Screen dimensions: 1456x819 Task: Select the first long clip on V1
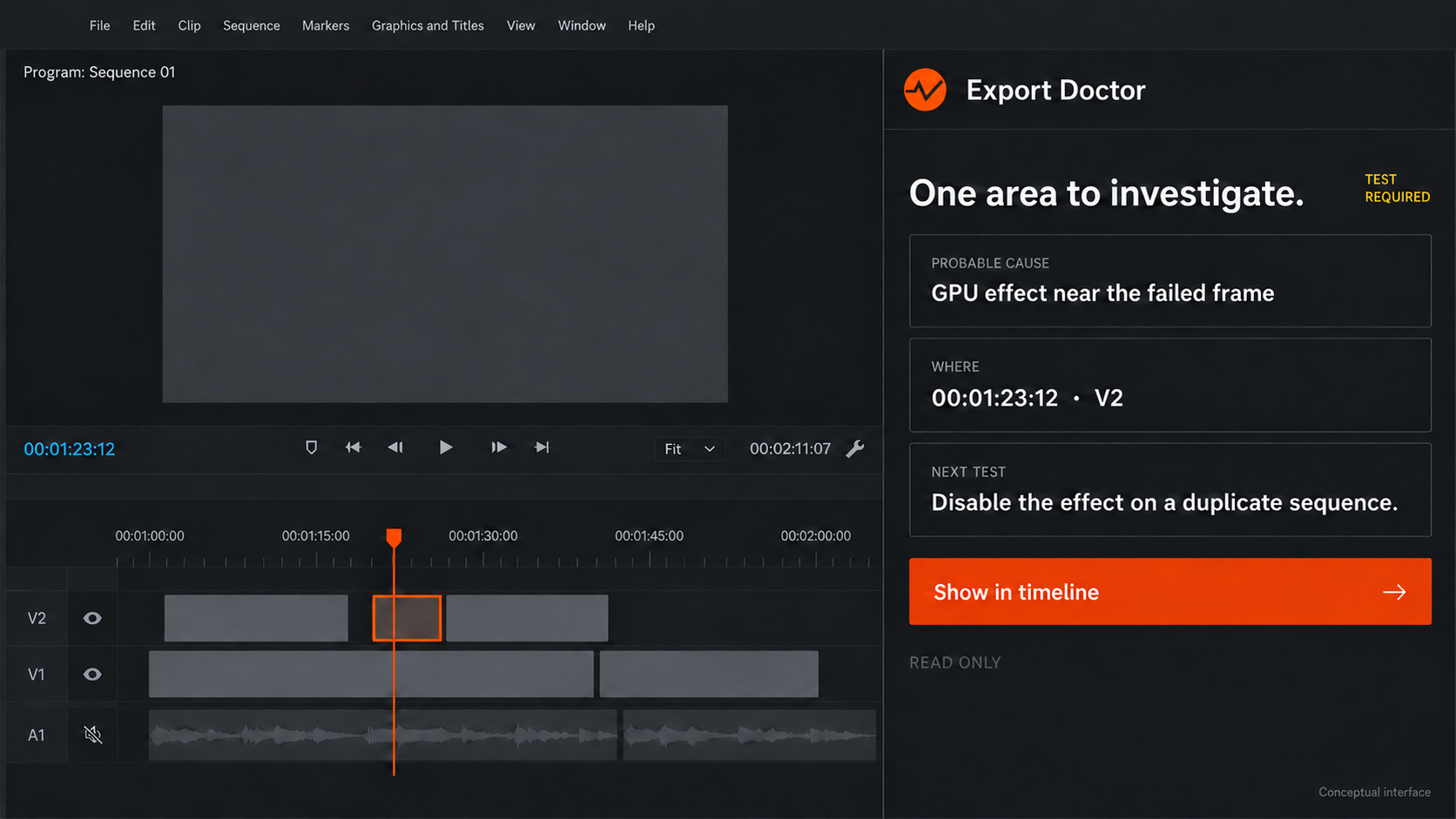click(x=371, y=675)
